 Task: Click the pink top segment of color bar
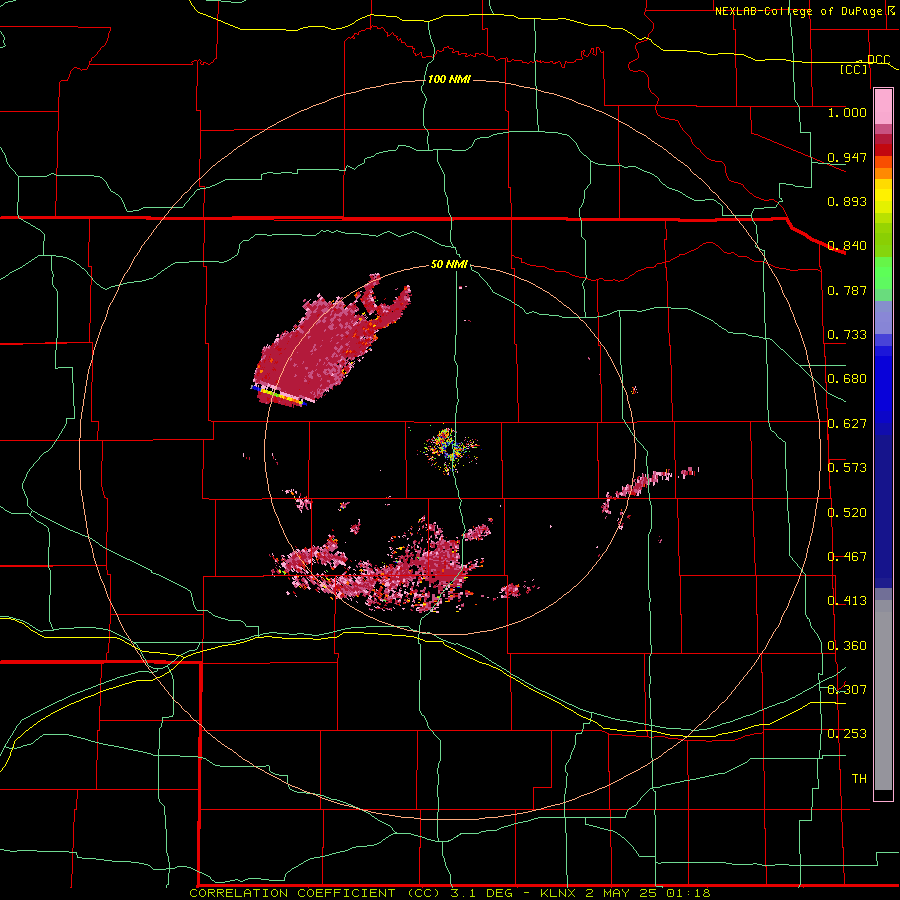pyautogui.click(x=883, y=107)
